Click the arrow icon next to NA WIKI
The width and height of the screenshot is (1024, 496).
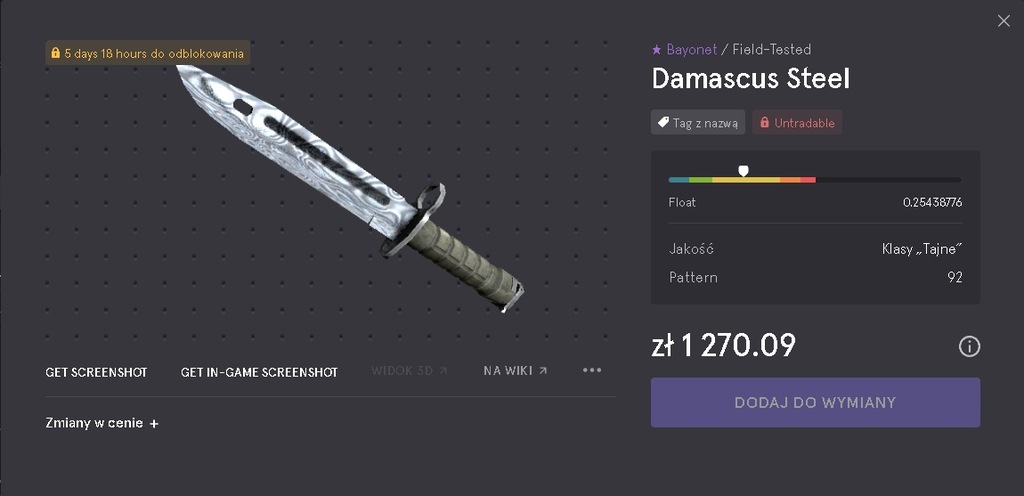543,371
